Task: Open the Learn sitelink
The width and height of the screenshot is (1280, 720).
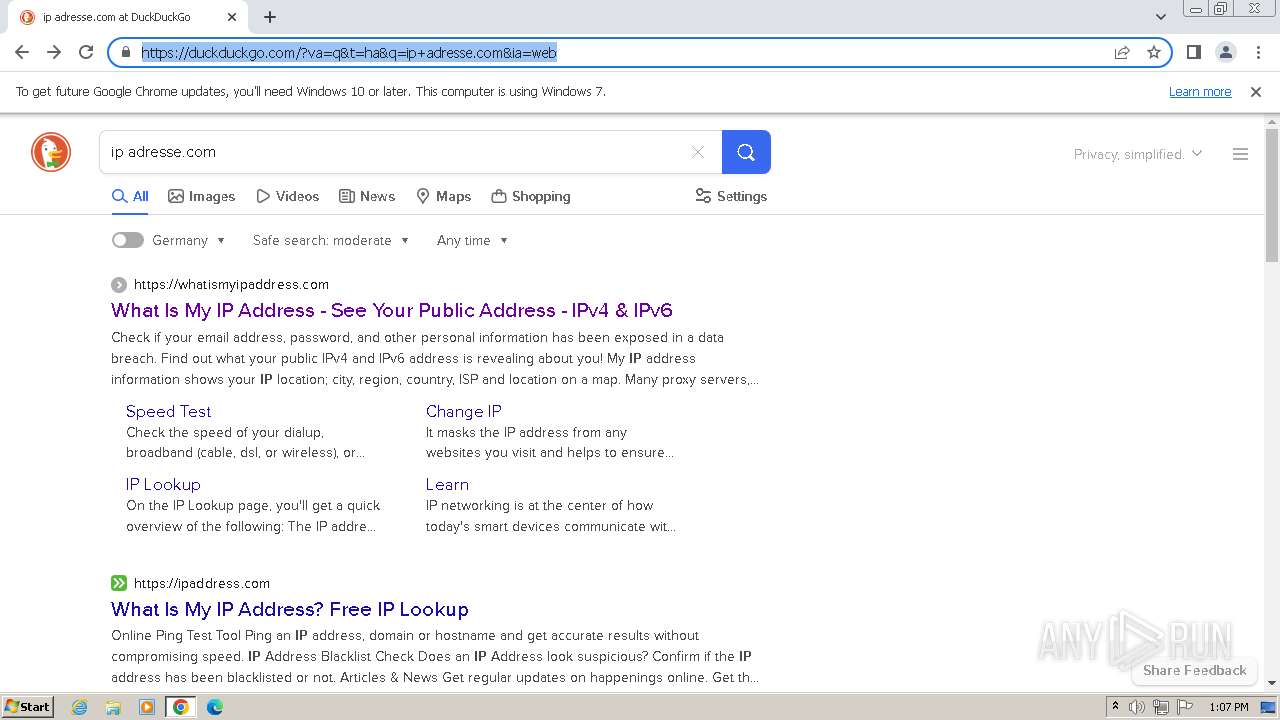Action: (447, 484)
